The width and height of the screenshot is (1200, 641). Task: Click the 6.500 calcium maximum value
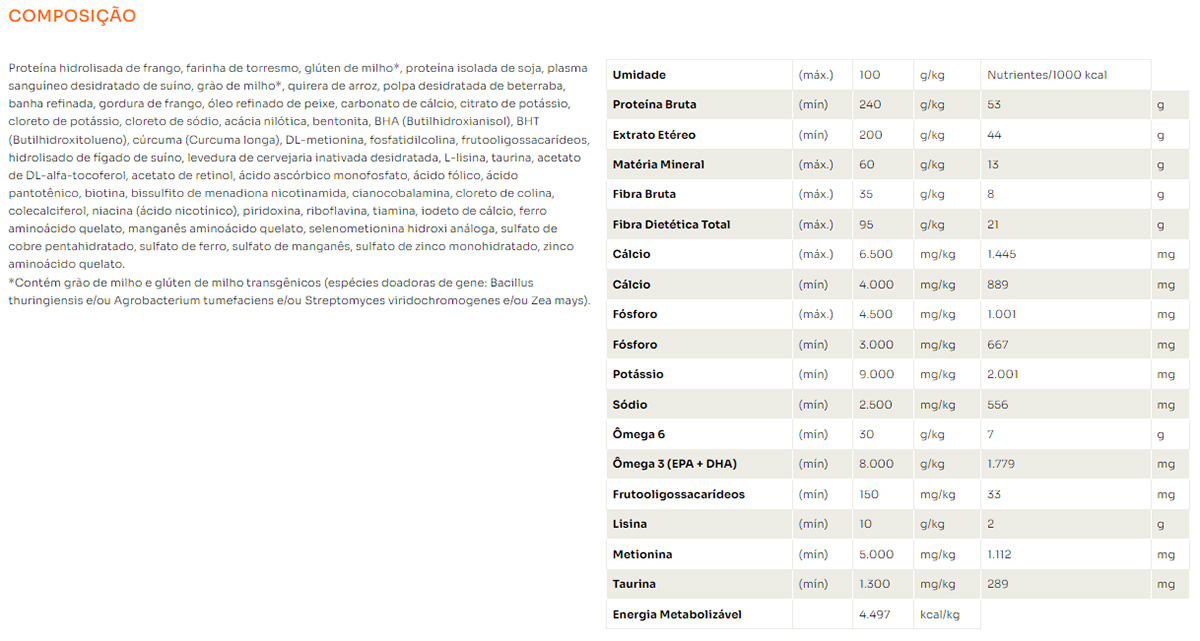point(876,255)
